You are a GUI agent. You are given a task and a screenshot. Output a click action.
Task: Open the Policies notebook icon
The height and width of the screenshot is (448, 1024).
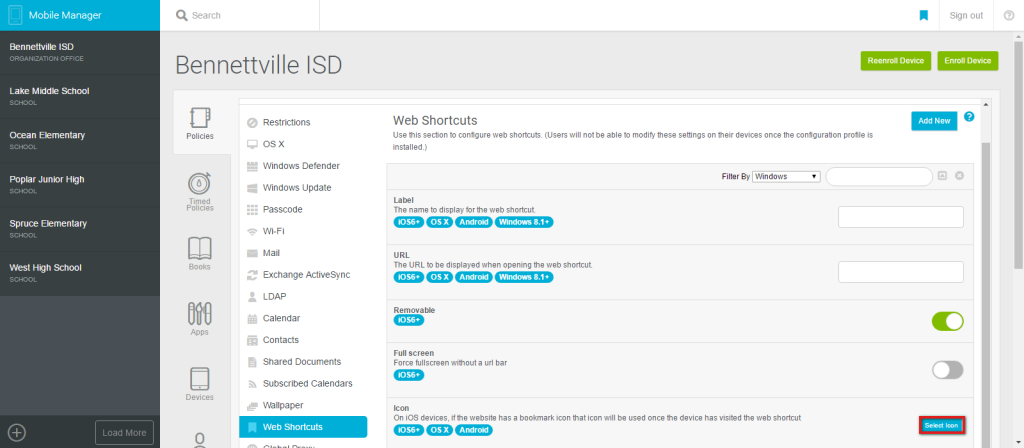pos(200,118)
